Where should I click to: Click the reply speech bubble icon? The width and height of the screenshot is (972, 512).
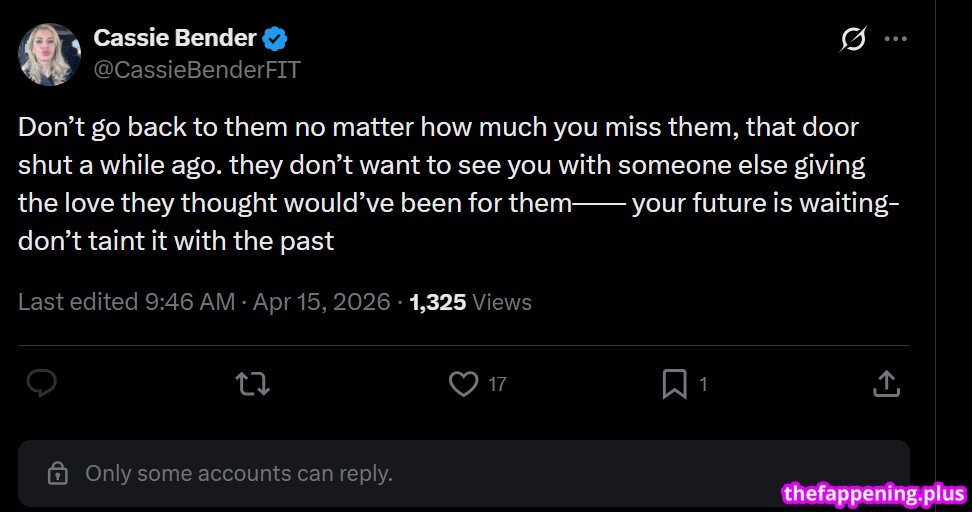41,383
